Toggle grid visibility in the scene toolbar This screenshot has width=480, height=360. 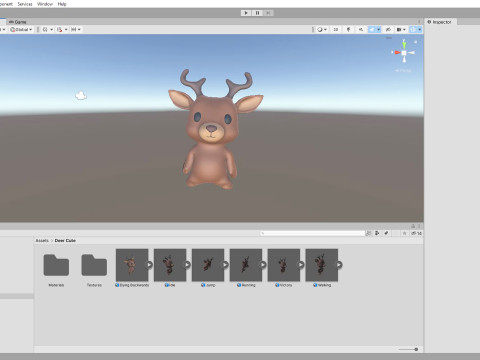click(45, 29)
